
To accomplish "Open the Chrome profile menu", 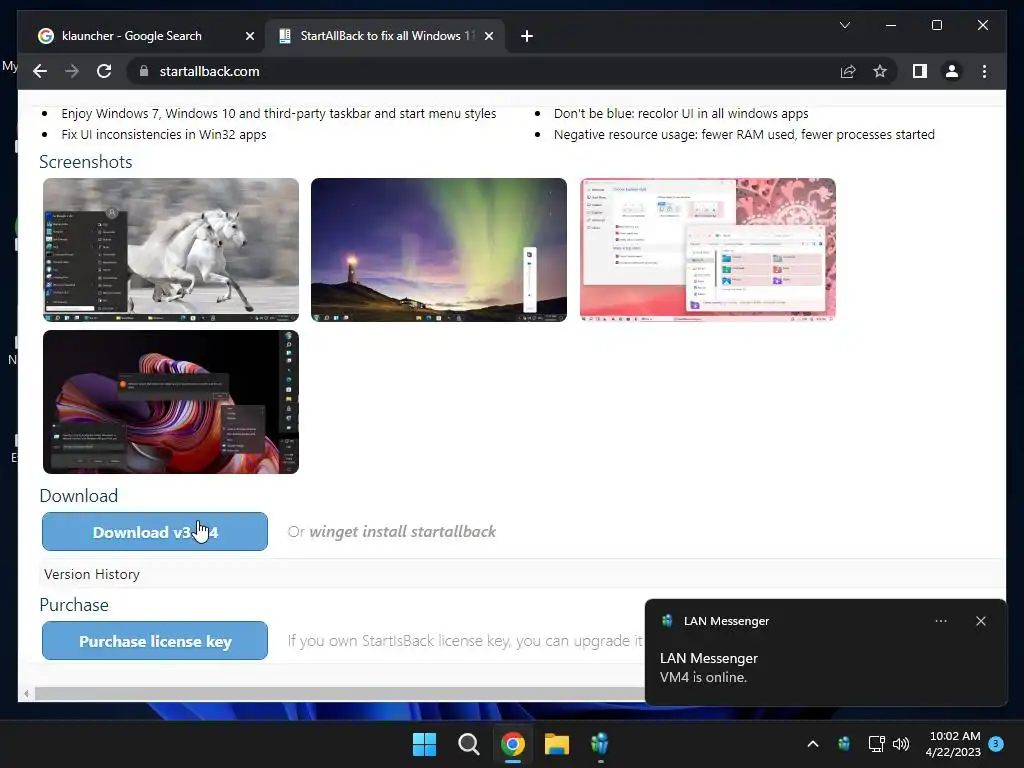I will point(952,71).
